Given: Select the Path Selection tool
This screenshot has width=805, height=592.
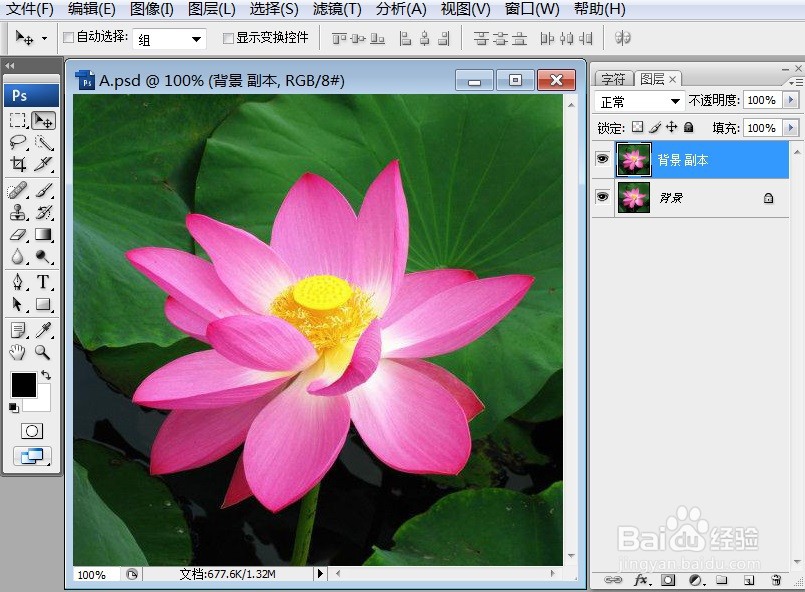Looking at the screenshot, I should [18, 304].
